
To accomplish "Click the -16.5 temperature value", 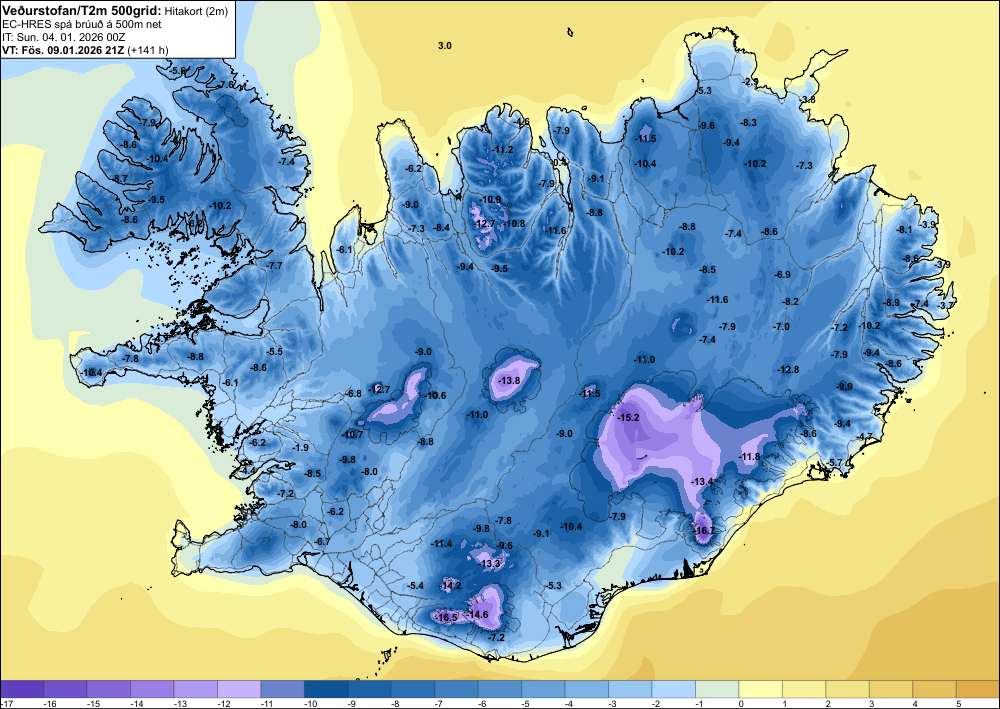I will 447,617.
